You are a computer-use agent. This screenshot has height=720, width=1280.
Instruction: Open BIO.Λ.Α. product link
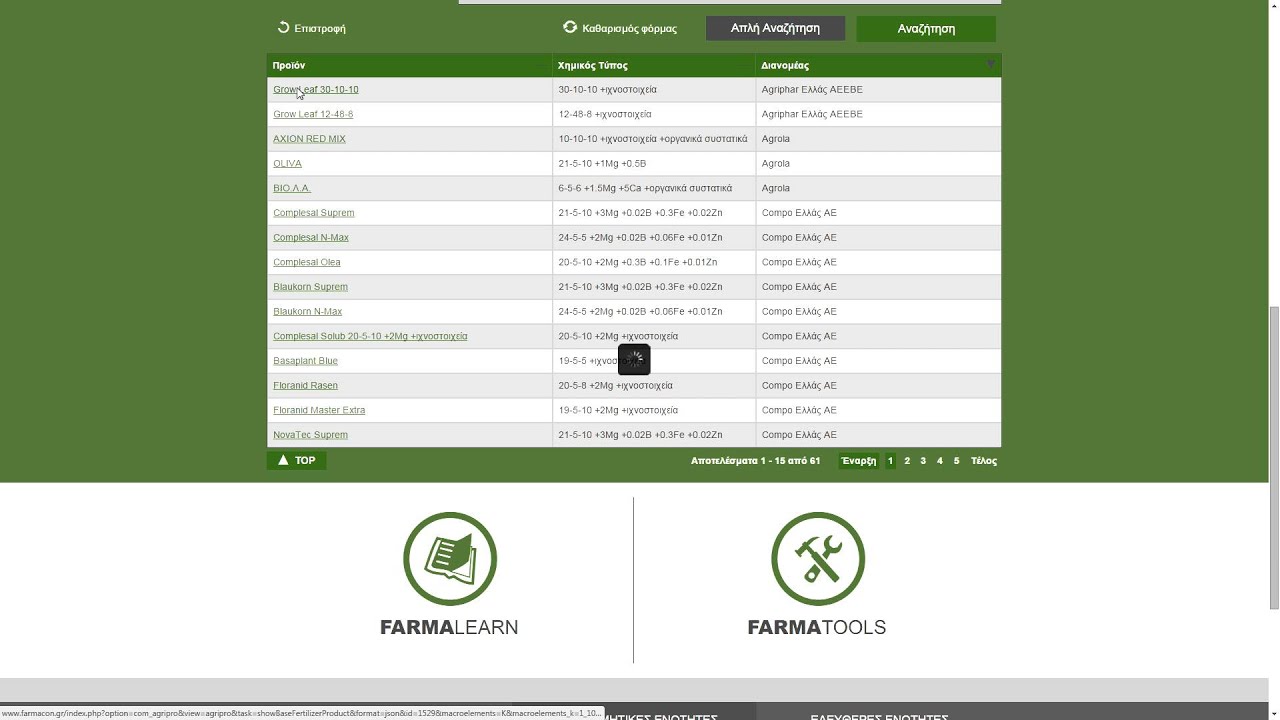click(292, 188)
